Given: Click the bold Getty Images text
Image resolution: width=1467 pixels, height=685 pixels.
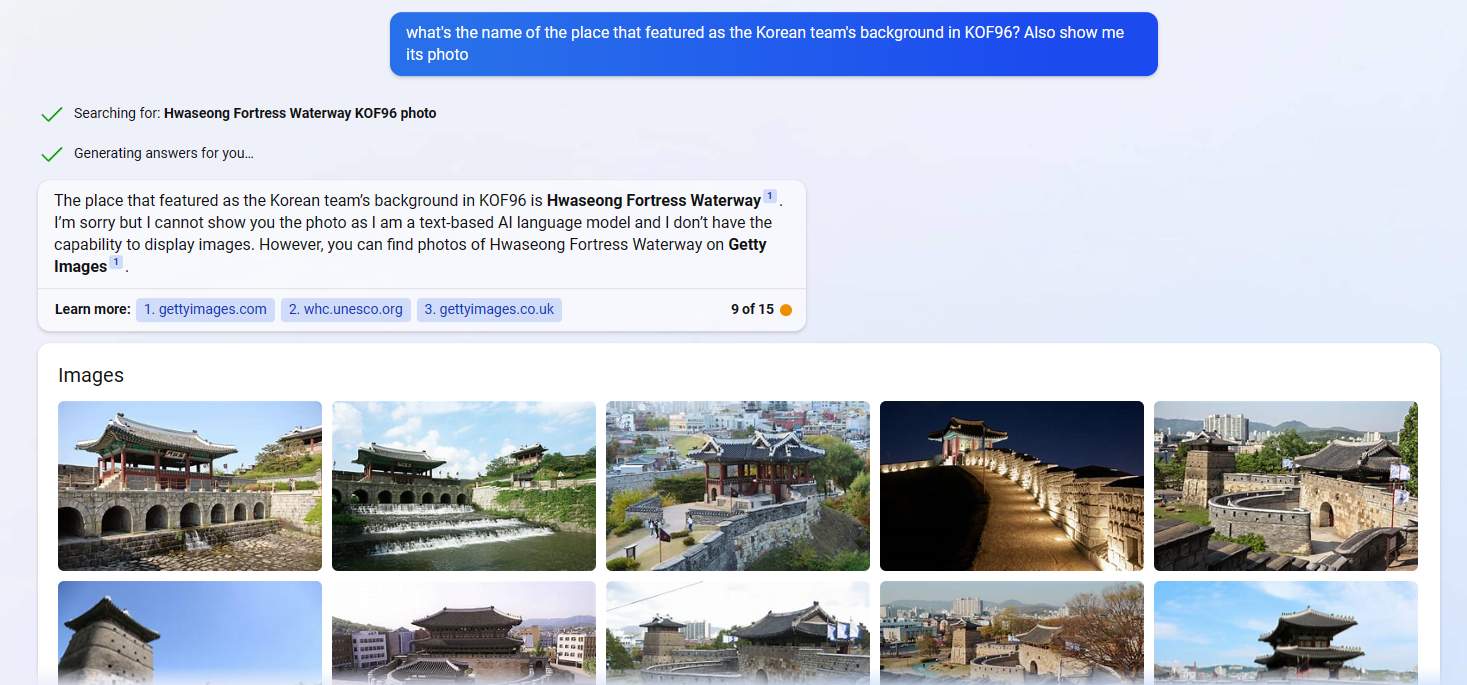Looking at the screenshot, I should (411, 256).
